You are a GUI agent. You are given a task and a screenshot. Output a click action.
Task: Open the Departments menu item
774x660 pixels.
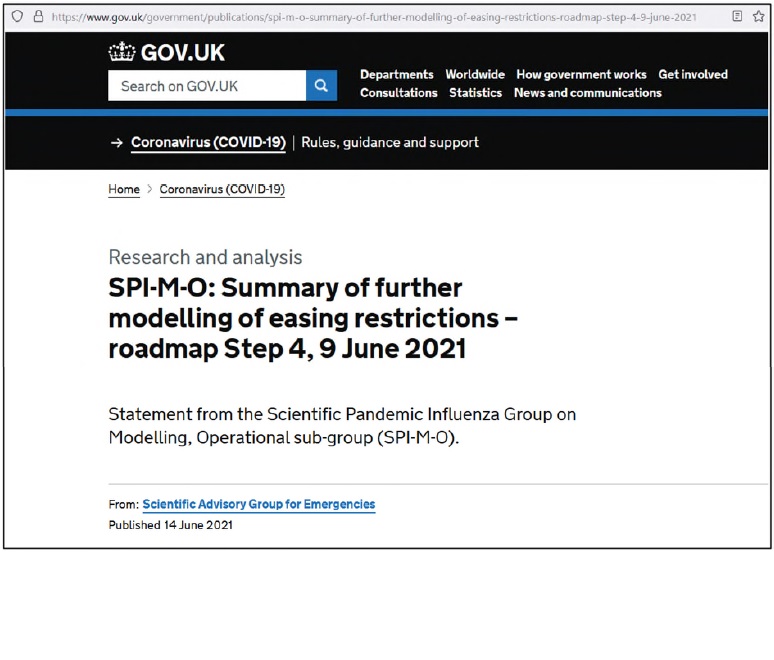click(x=397, y=75)
